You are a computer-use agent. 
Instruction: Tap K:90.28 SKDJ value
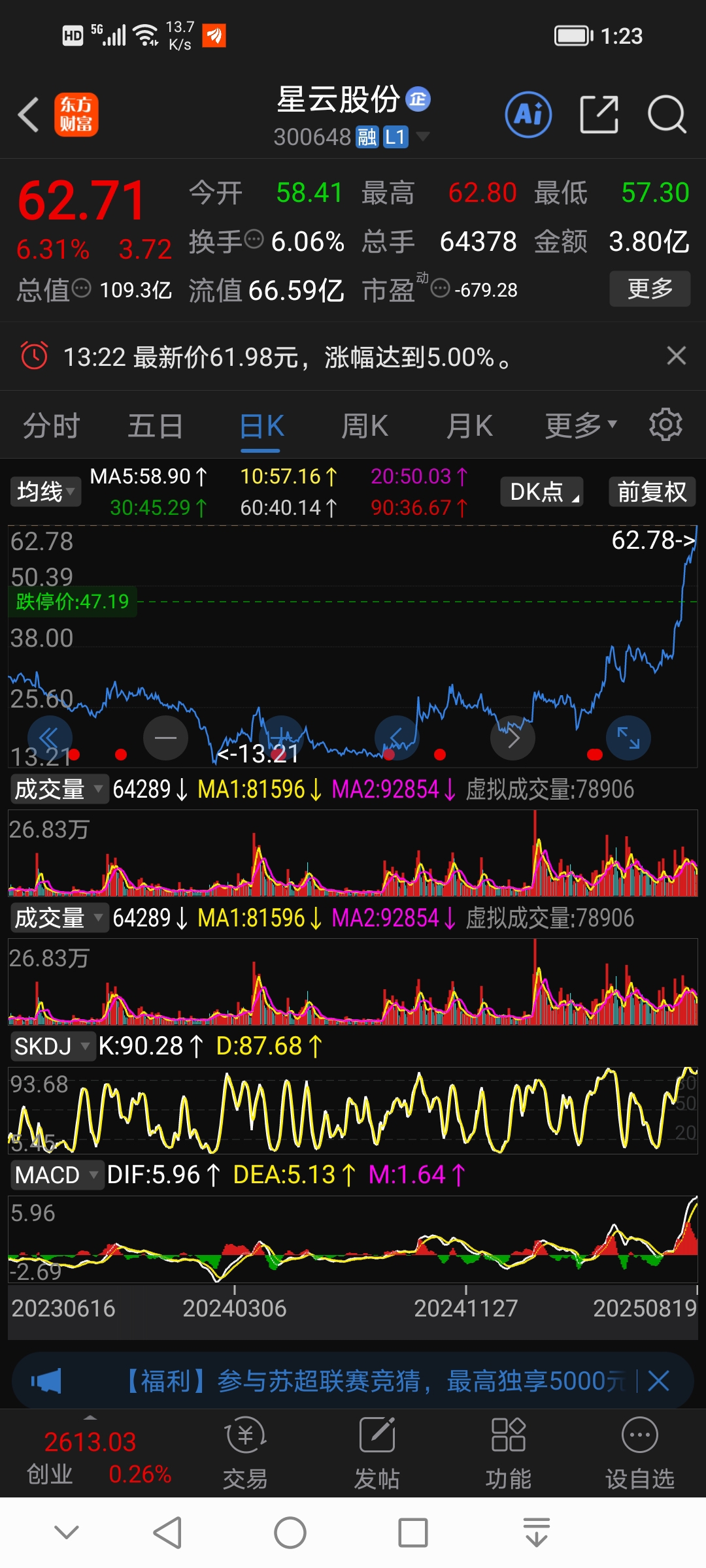(151, 1046)
